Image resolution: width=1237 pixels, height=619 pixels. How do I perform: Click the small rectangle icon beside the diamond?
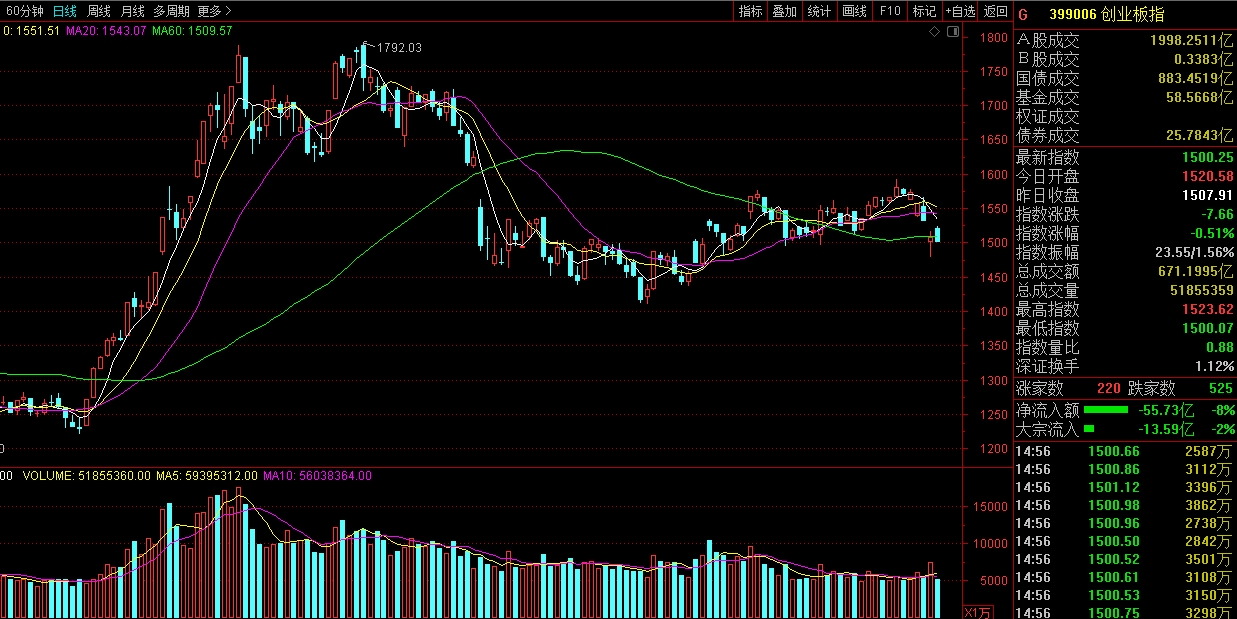click(952, 32)
